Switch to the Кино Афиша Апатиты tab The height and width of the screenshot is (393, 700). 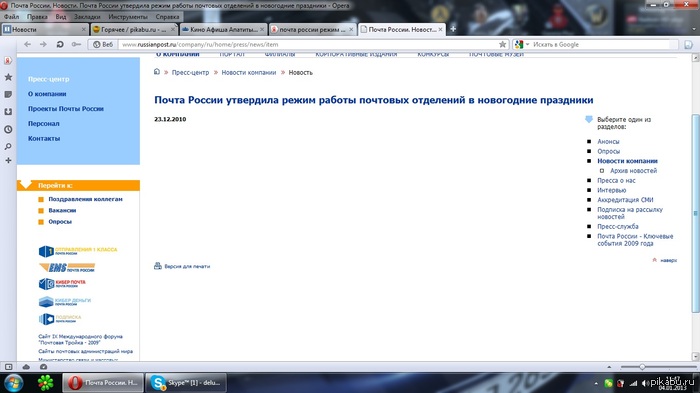[x=223, y=29]
